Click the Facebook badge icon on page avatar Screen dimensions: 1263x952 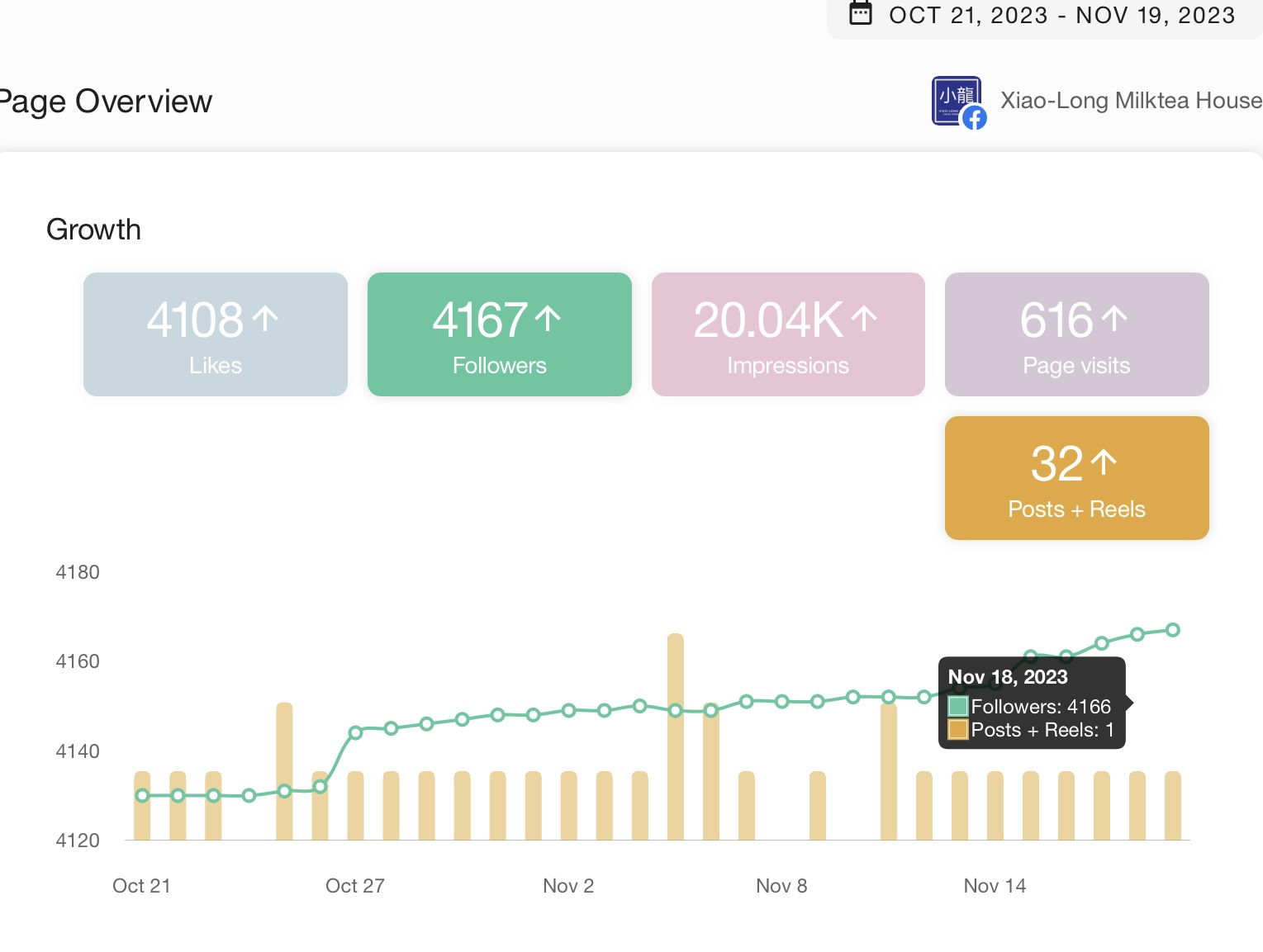(975, 118)
